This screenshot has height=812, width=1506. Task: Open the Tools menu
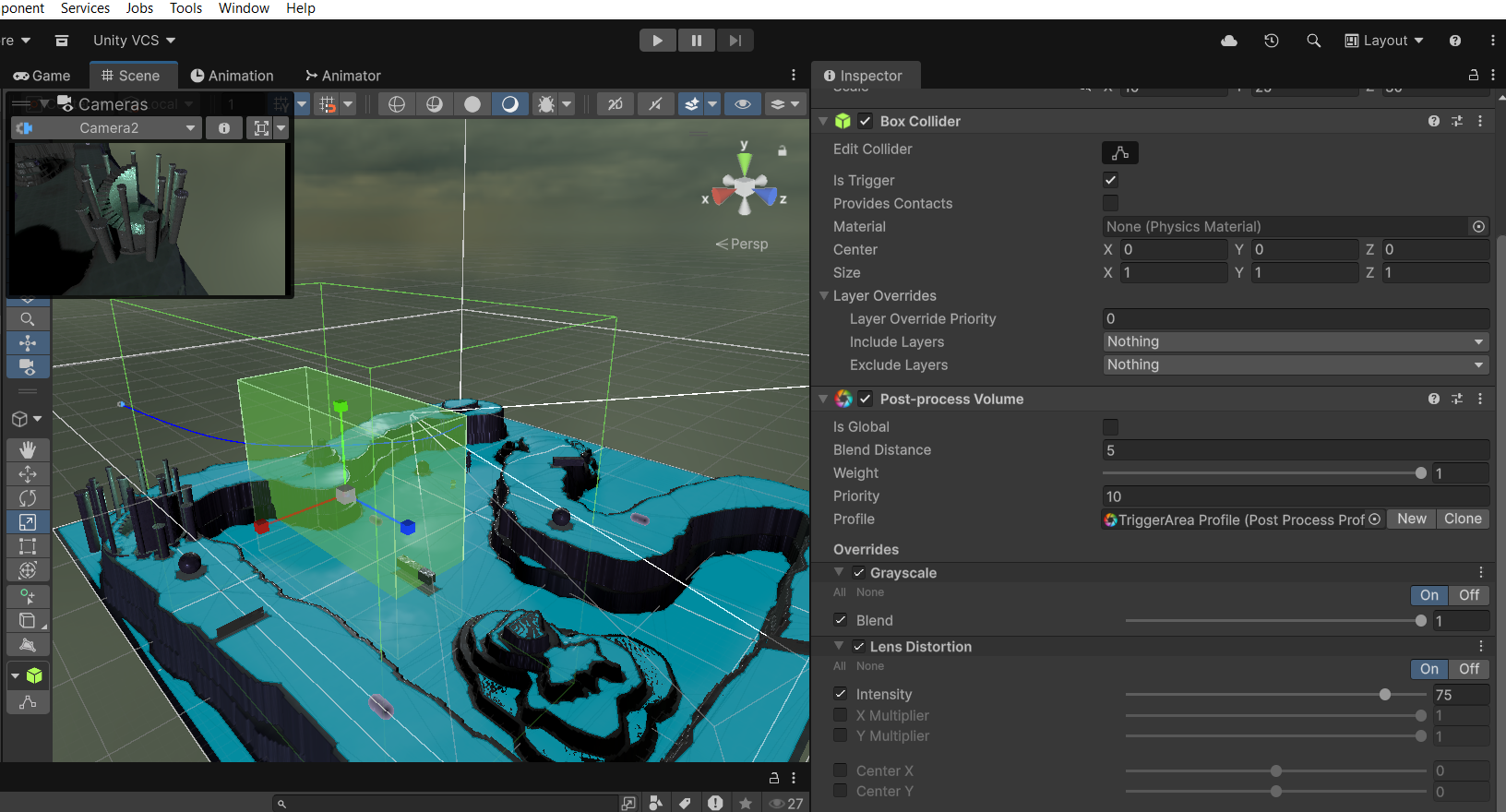tap(185, 8)
